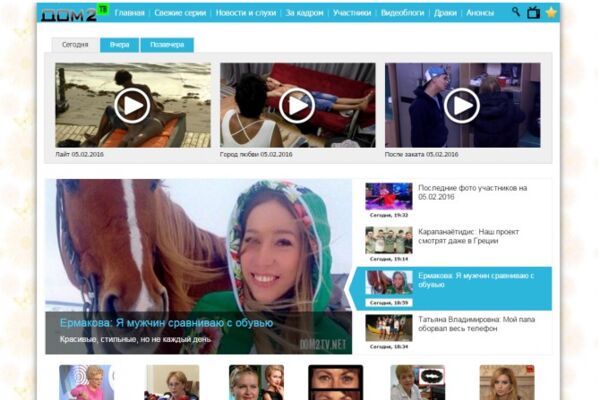Switch to the Позавчера tab

coord(167,45)
